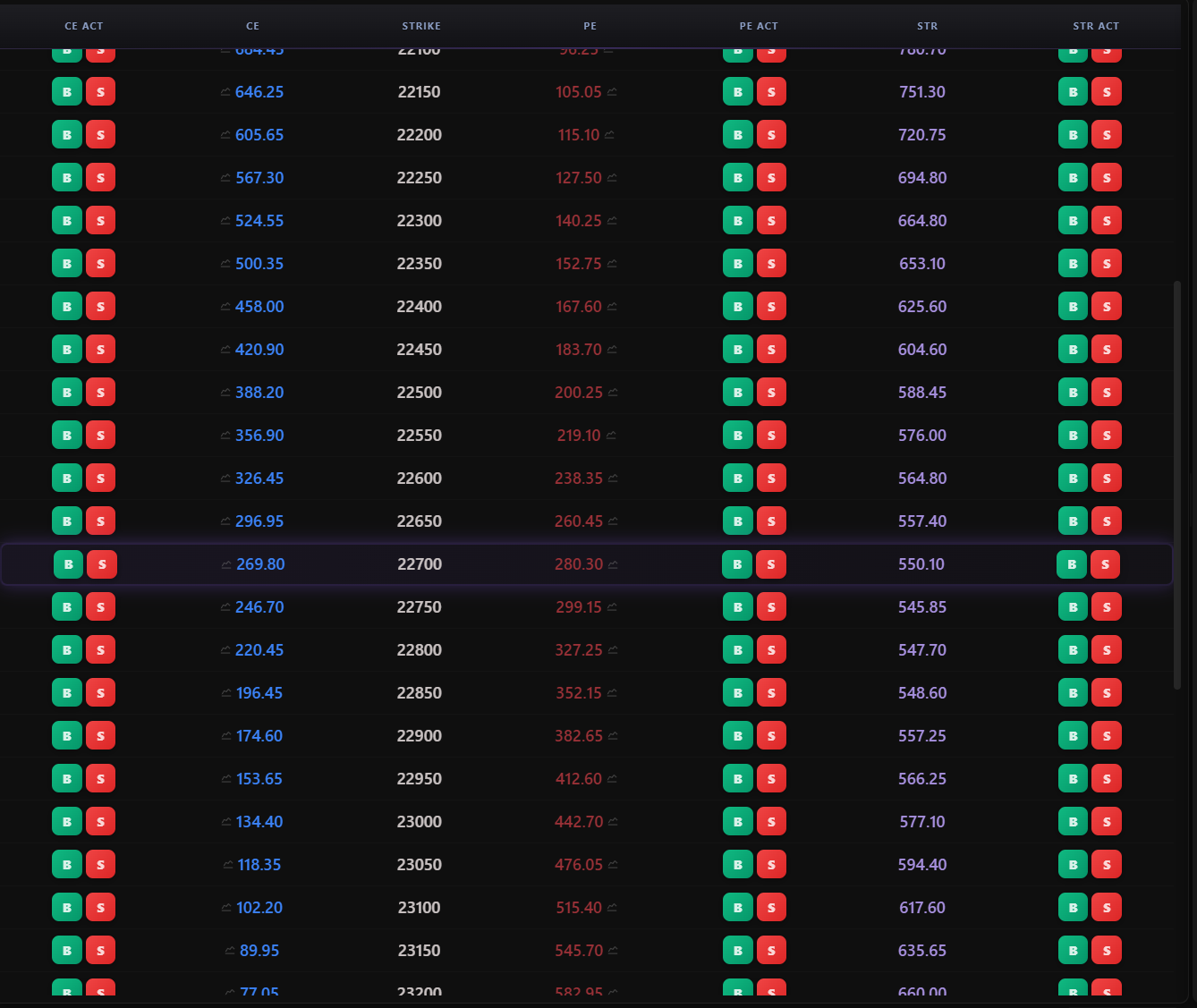1197x1008 pixels.
Task: Open chart icon next to CE 605.65
Action: click(x=225, y=135)
